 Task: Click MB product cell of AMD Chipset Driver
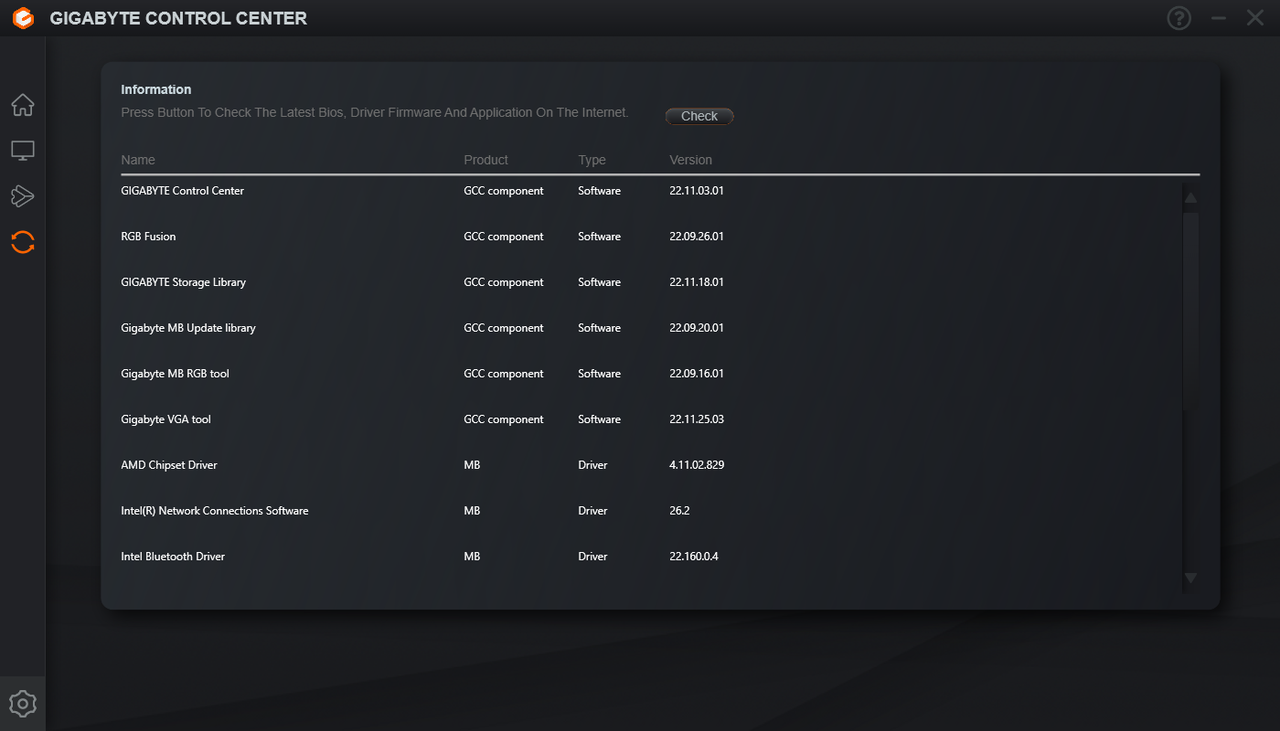click(x=472, y=465)
